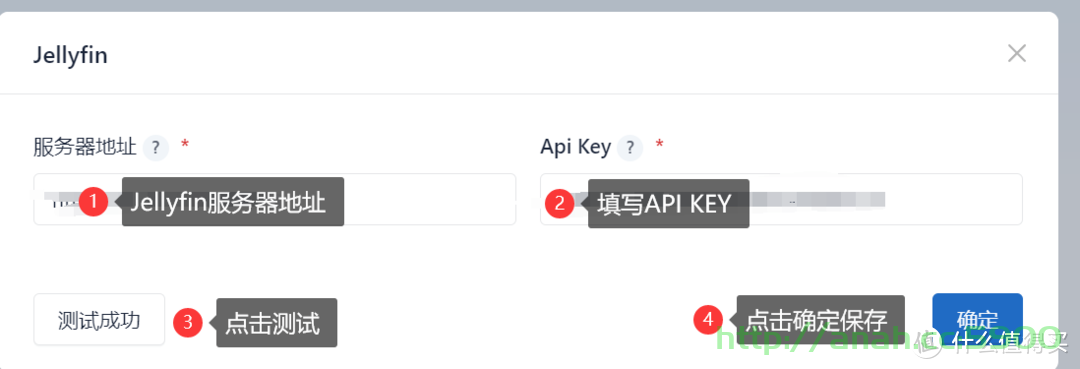Click the red step 1 marker

94,202
